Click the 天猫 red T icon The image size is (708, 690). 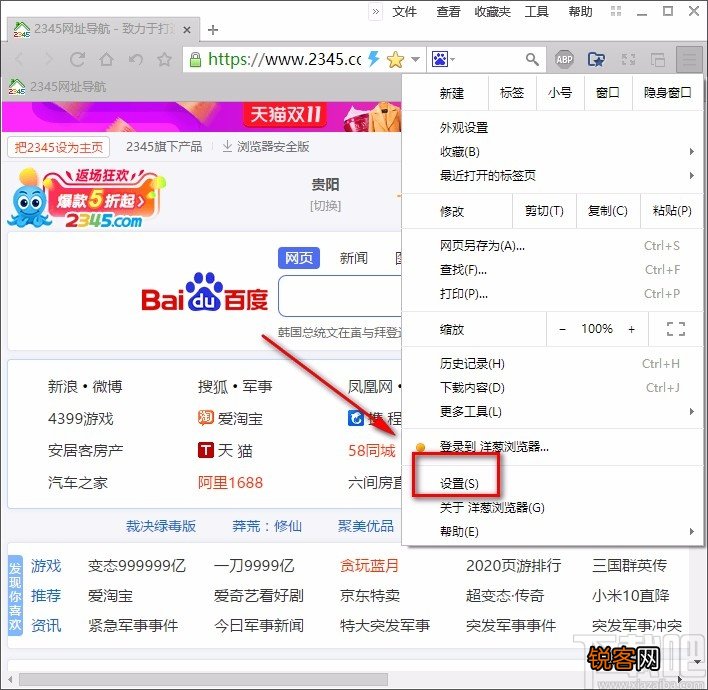(205, 450)
